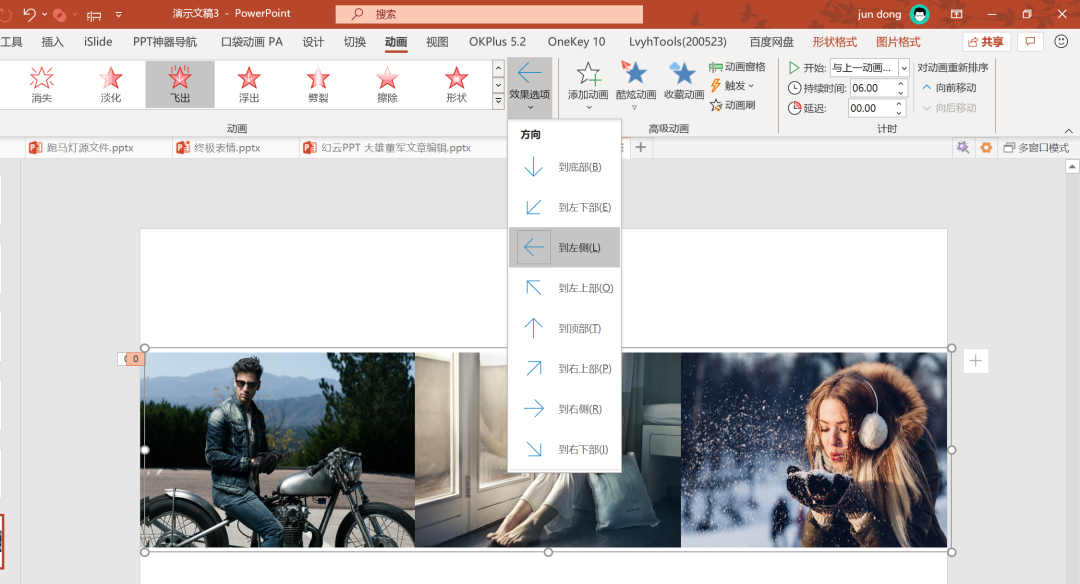Expand animation gallery with More arrow
Image resolution: width=1080 pixels, height=584 pixels.
coord(499,101)
